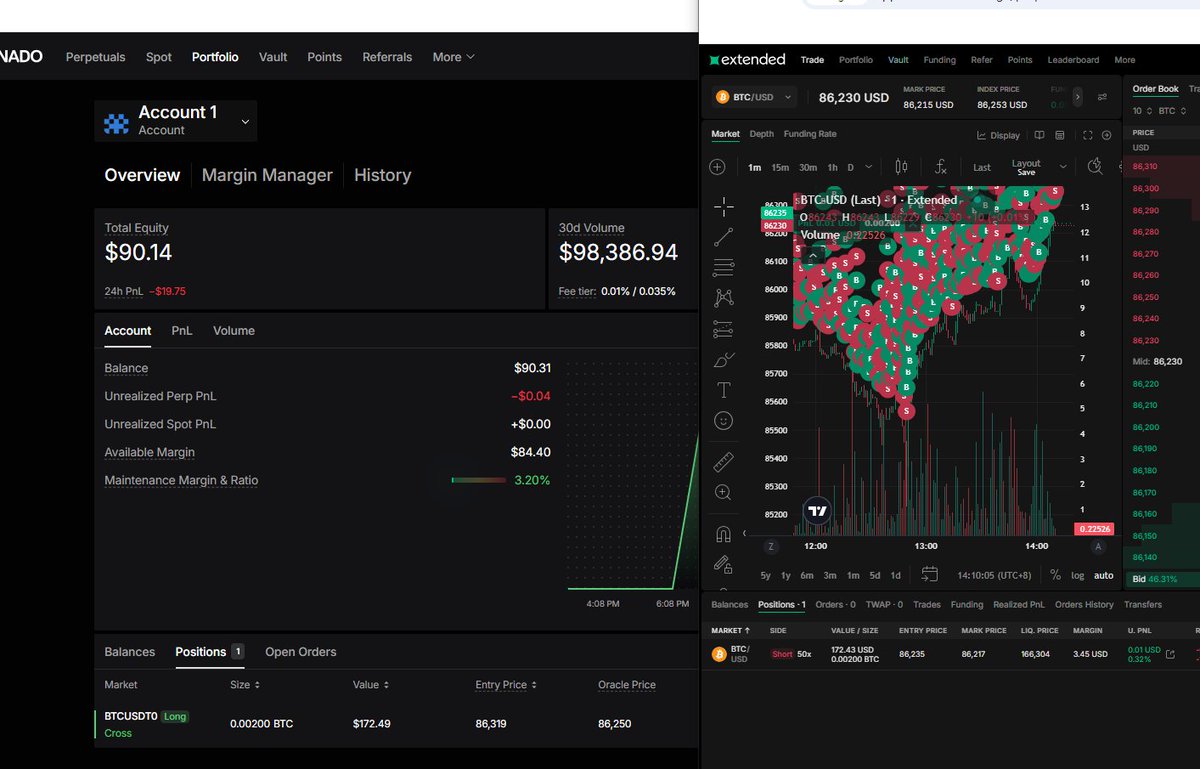
Task: Change order book unit BTC selector
Action: point(1171,111)
